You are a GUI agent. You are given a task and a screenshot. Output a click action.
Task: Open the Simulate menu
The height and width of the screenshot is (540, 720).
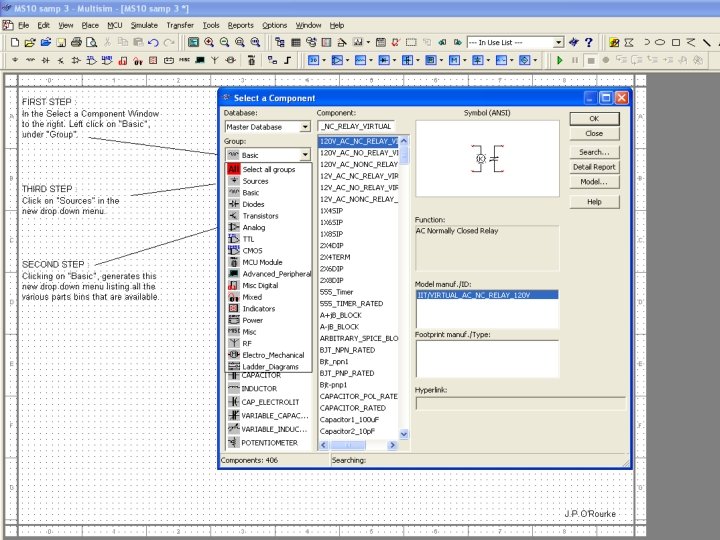tap(144, 25)
